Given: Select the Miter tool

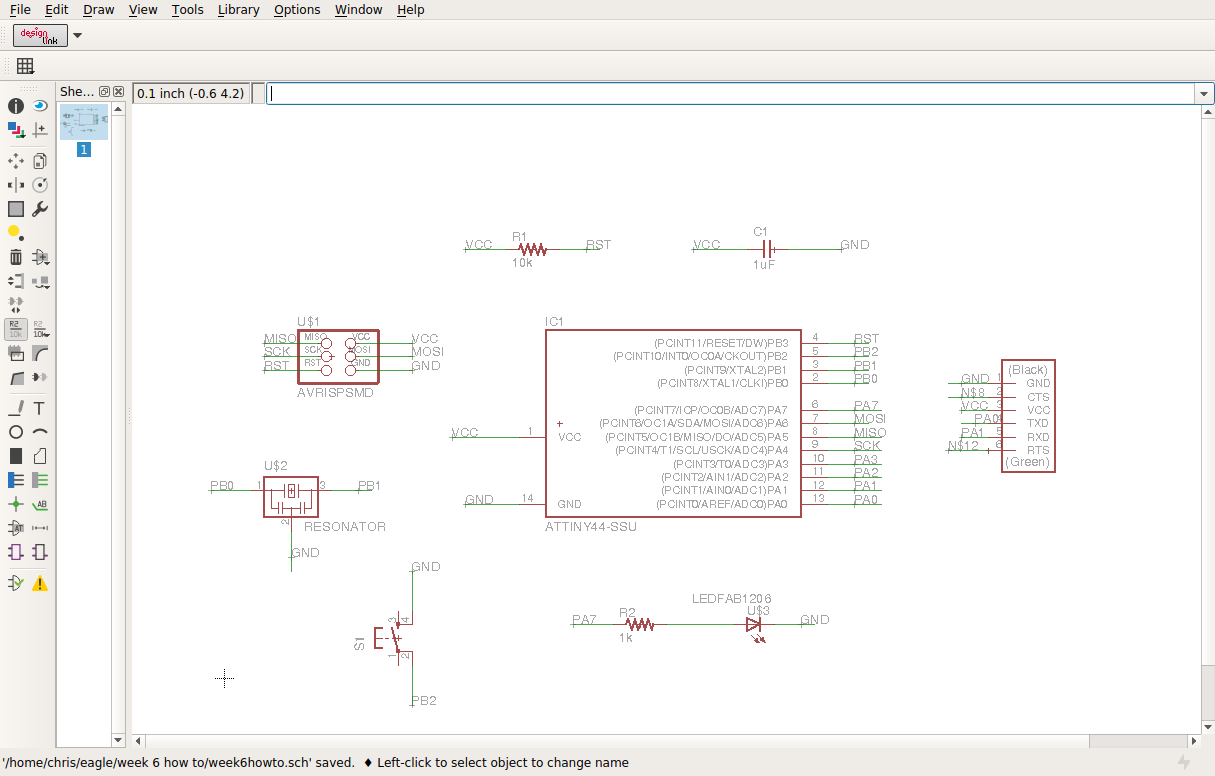Looking at the screenshot, I should [x=40, y=354].
